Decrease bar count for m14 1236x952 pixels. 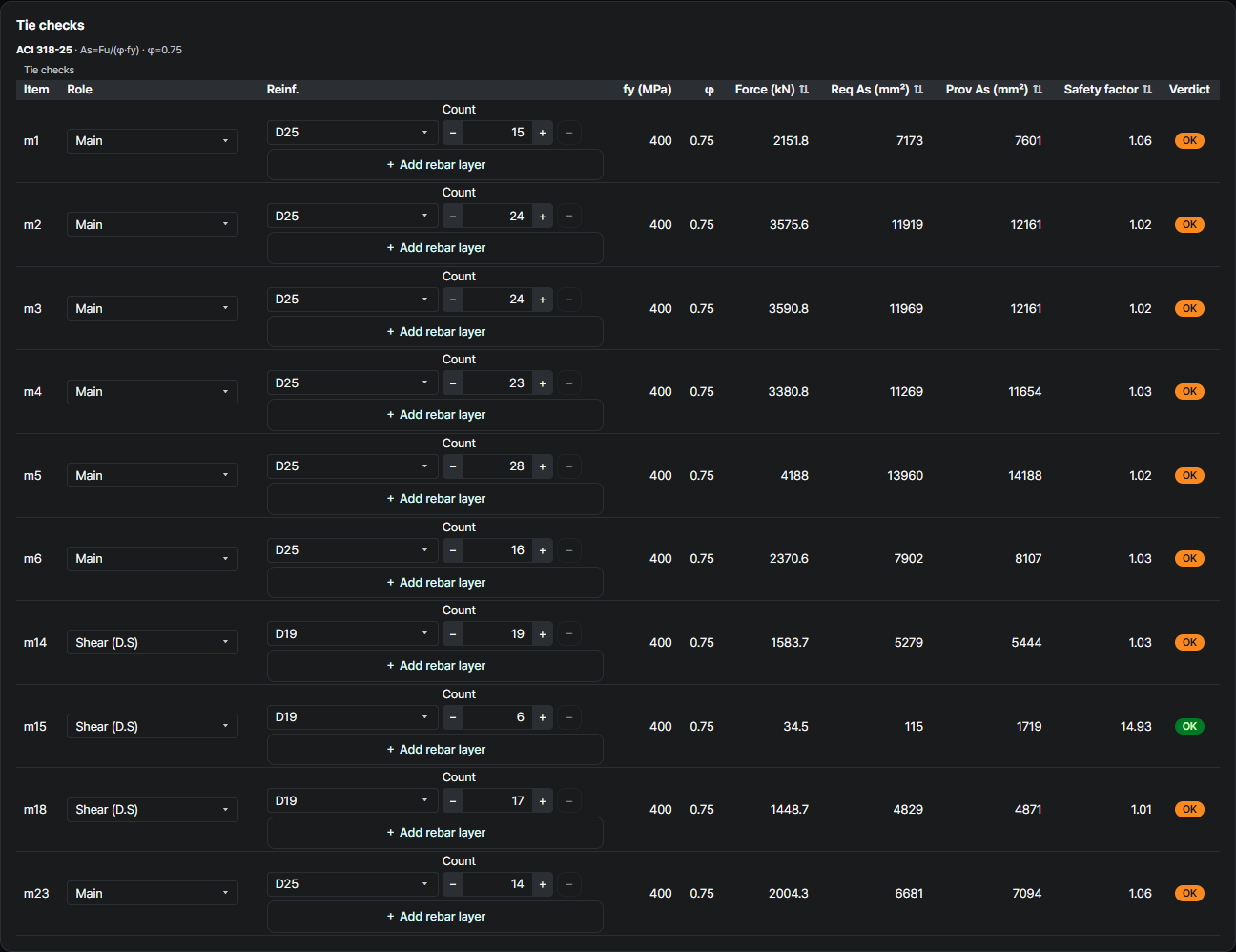point(453,634)
